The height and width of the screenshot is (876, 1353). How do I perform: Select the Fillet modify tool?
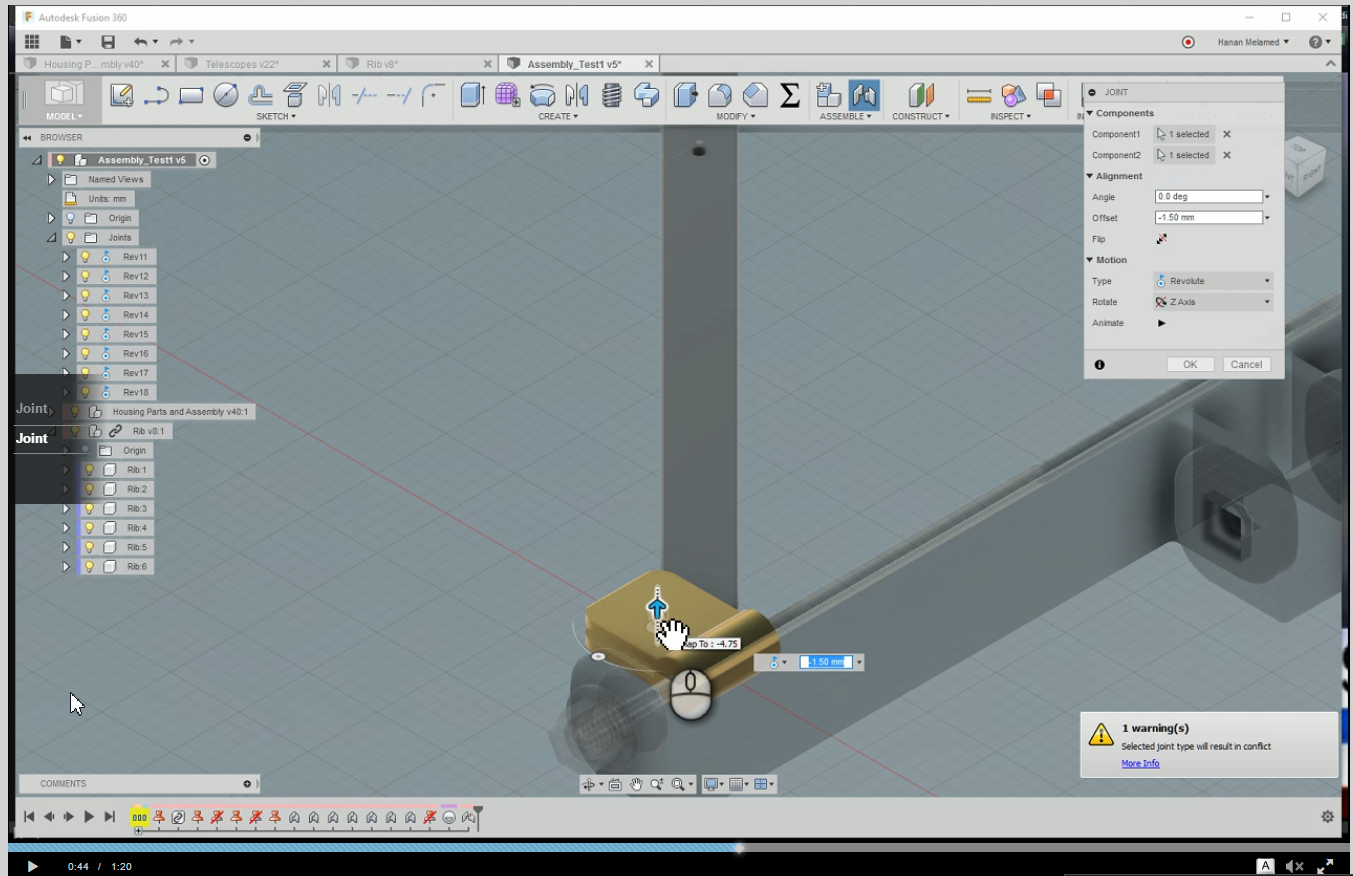click(720, 95)
